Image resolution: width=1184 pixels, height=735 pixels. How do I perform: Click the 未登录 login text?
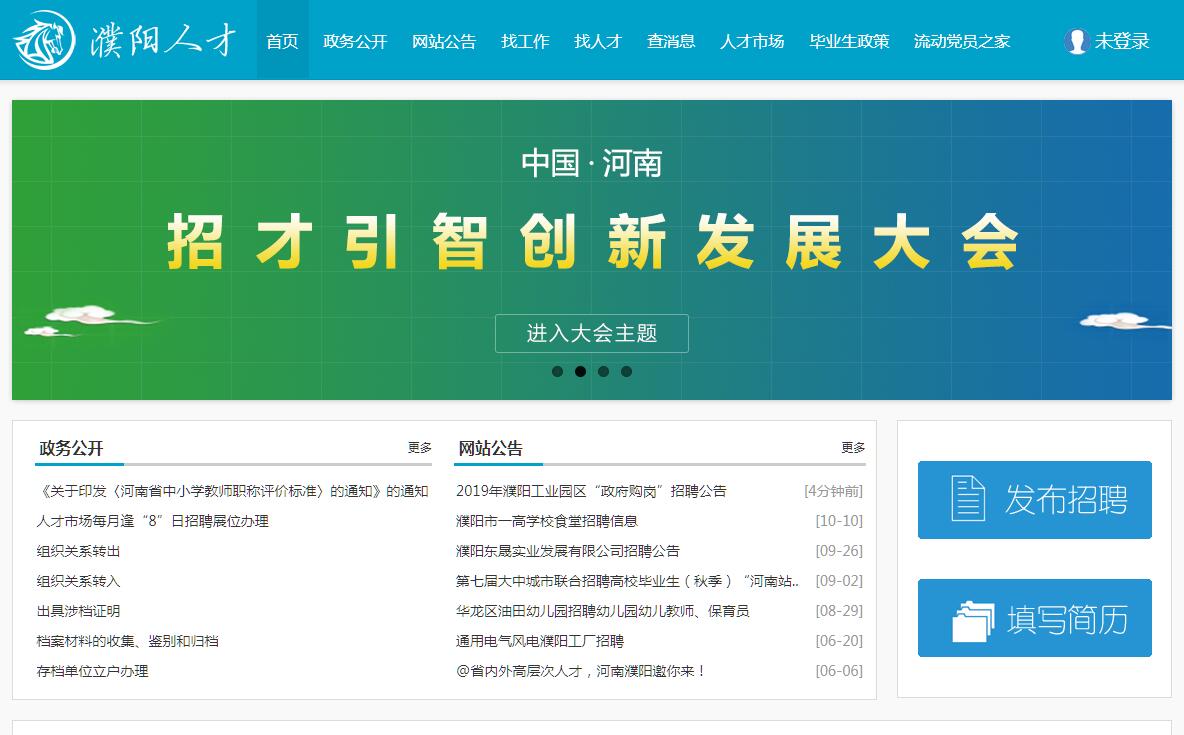click(1121, 41)
